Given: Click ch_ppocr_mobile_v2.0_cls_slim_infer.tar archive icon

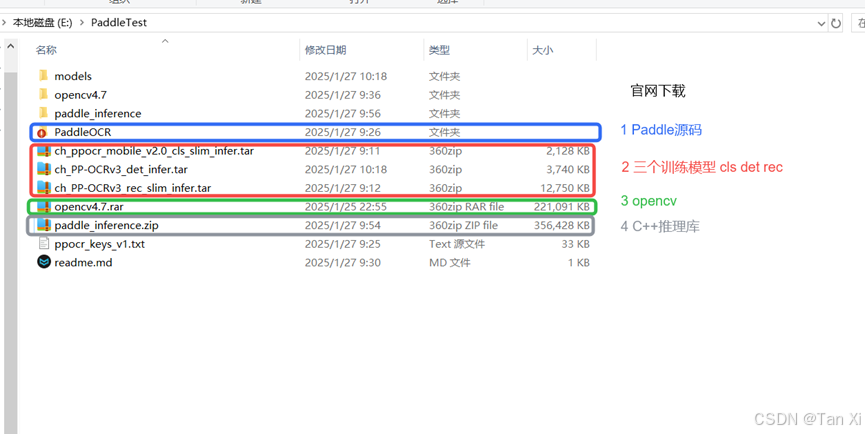Looking at the screenshot, I should point(44,151).
